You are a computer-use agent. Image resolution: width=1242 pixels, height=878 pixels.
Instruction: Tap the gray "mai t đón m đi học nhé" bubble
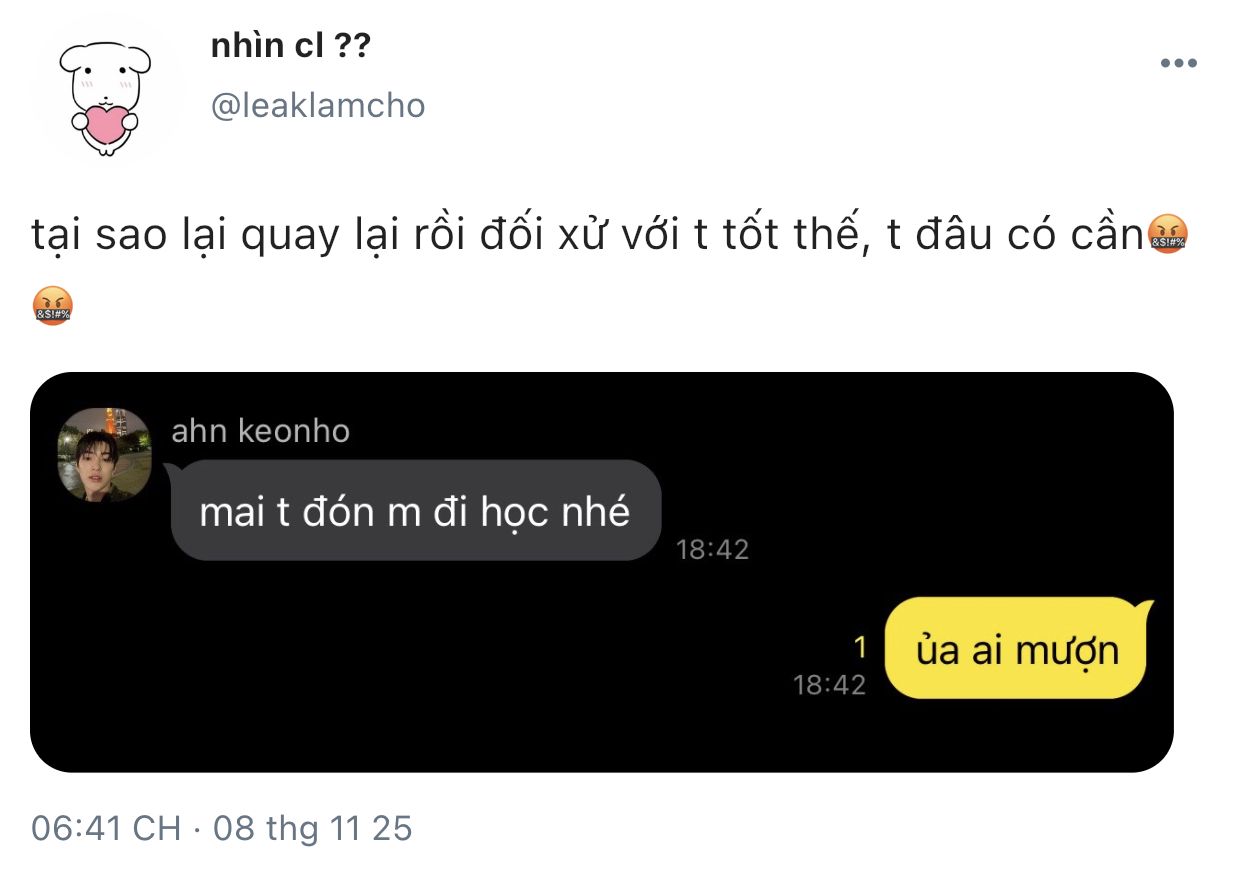415,512
